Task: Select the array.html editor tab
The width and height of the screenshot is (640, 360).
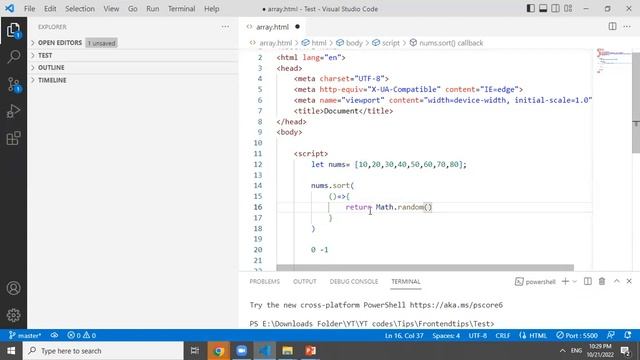Action: tap(272, 27)
